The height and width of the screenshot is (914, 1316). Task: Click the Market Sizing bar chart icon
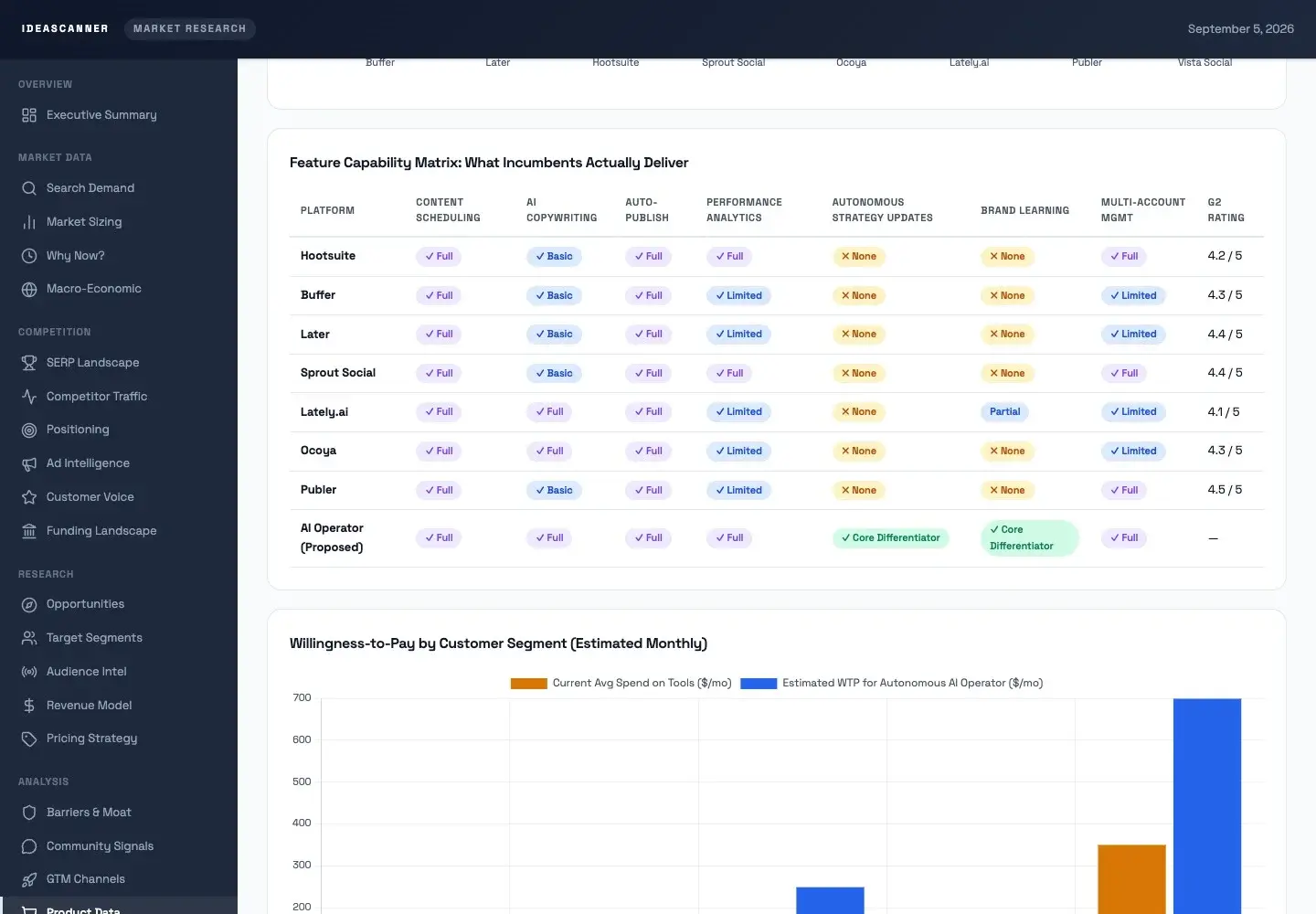pyautogui.click(x=29, y=222)
